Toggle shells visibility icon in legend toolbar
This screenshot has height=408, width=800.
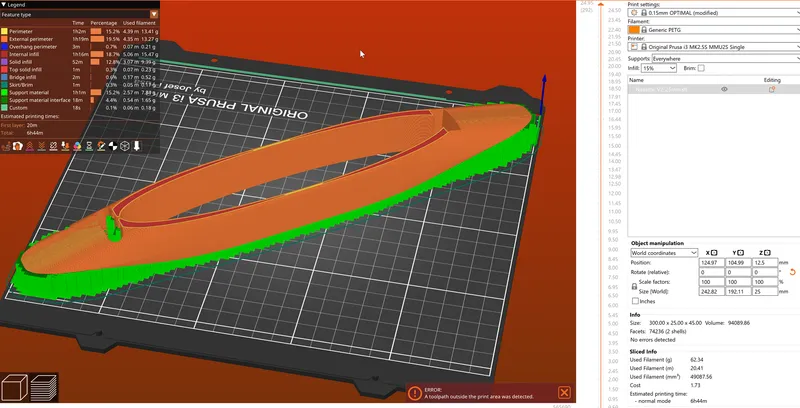(124, 146)
